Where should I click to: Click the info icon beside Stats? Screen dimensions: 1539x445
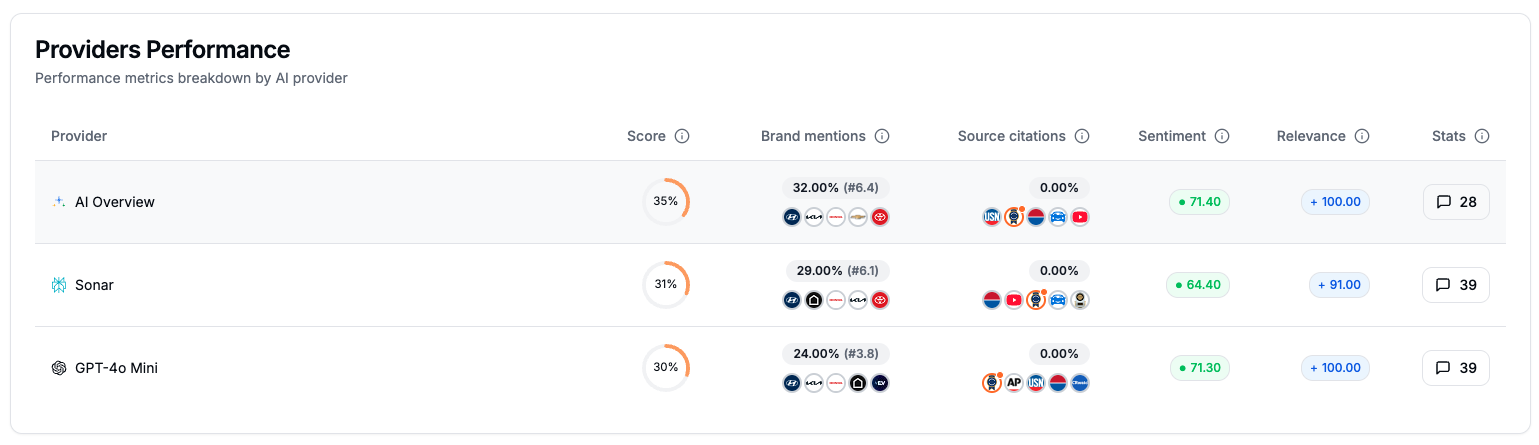pyautogui.click(x=1482, y=136)
